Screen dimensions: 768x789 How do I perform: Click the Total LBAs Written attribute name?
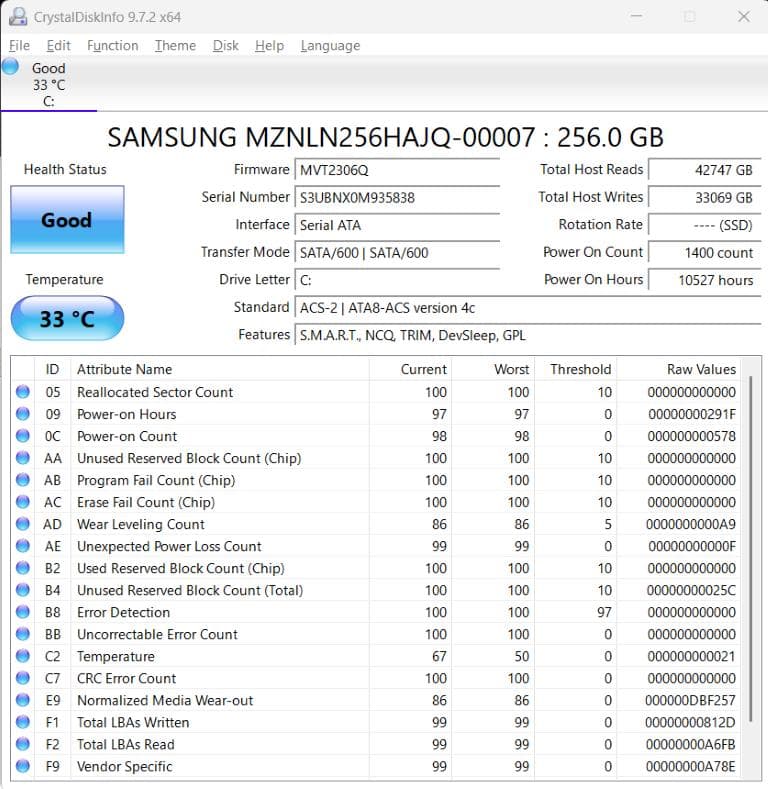(x=133, y=723)
